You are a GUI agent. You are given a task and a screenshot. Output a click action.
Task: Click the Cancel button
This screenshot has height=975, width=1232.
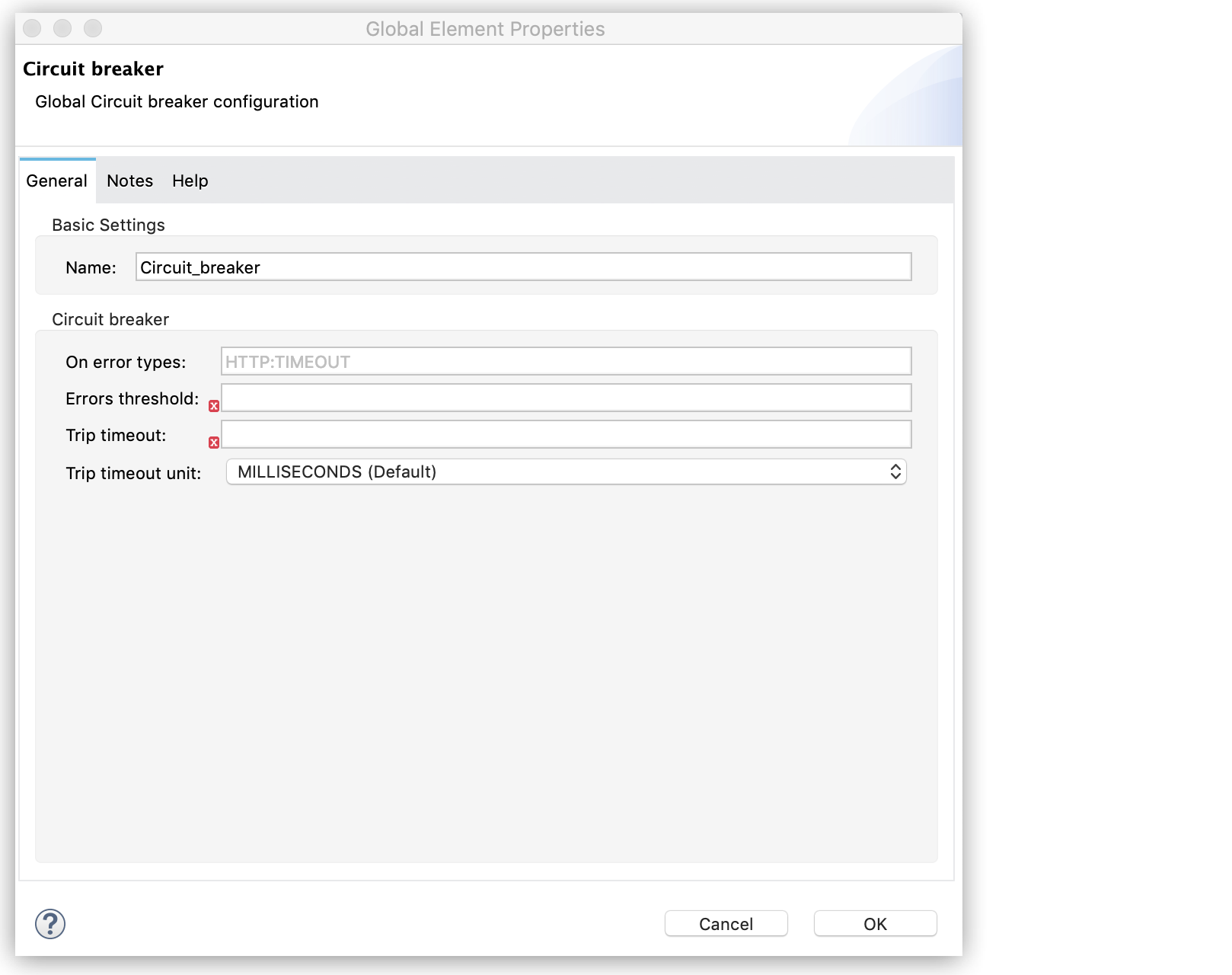click(x=725, y=923)
